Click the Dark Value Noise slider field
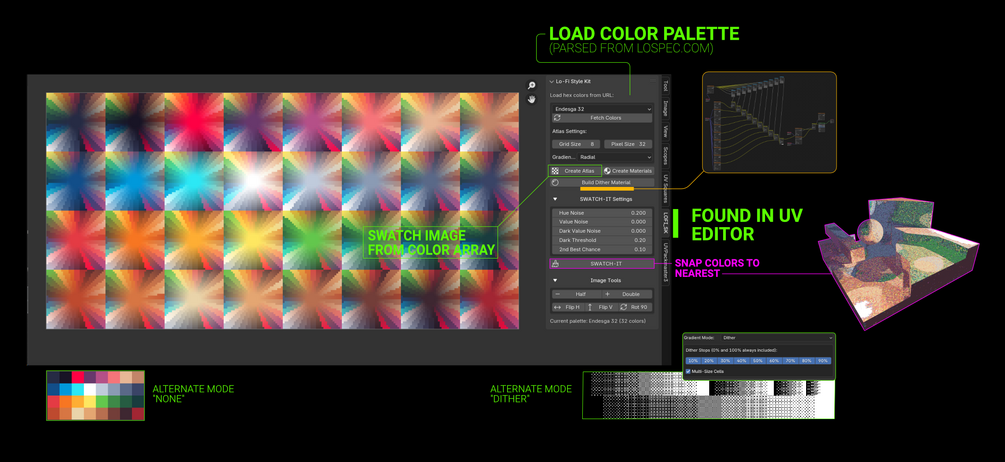The width and height of the screenshot is (1005, 462). 602,231
